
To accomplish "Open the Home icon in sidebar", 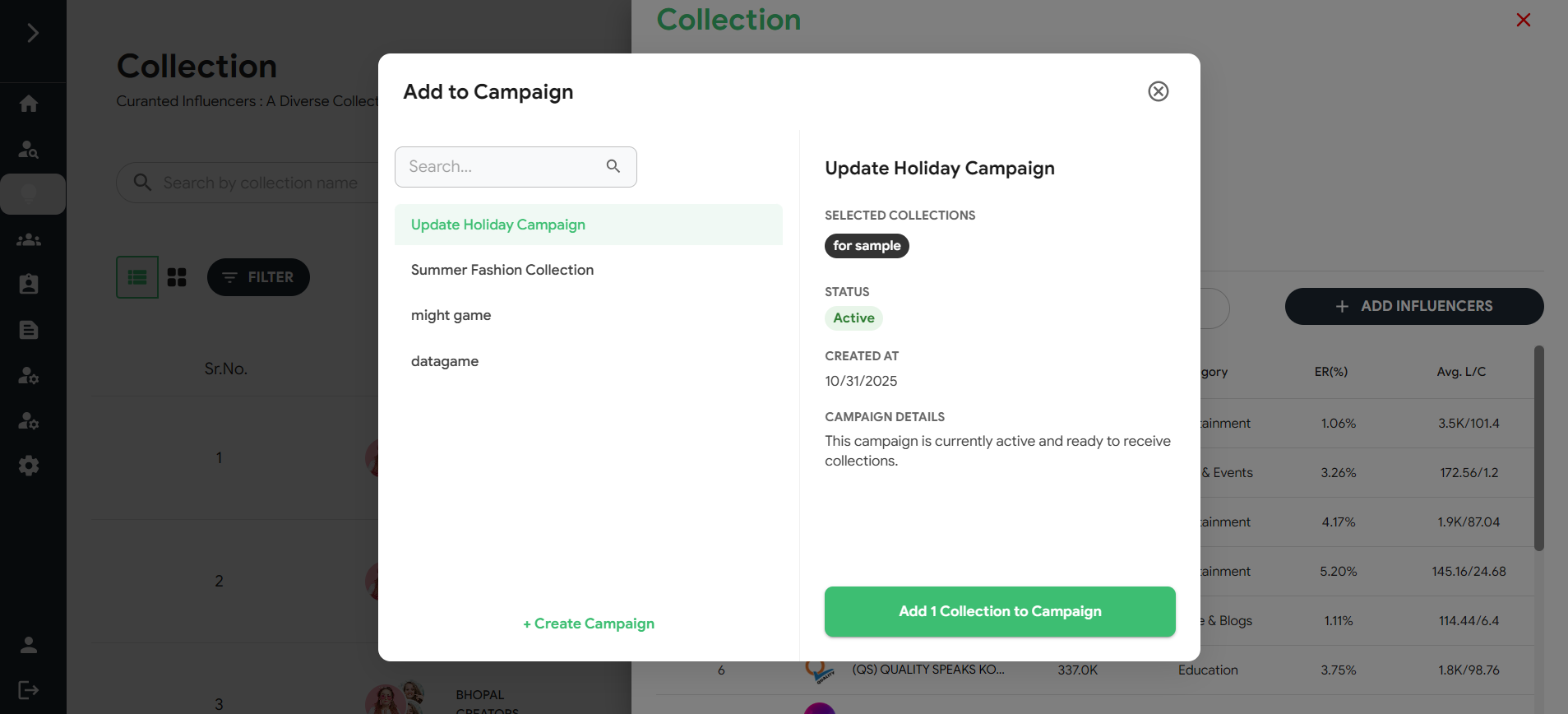I will pyautogui.click(x=29, y=104).
